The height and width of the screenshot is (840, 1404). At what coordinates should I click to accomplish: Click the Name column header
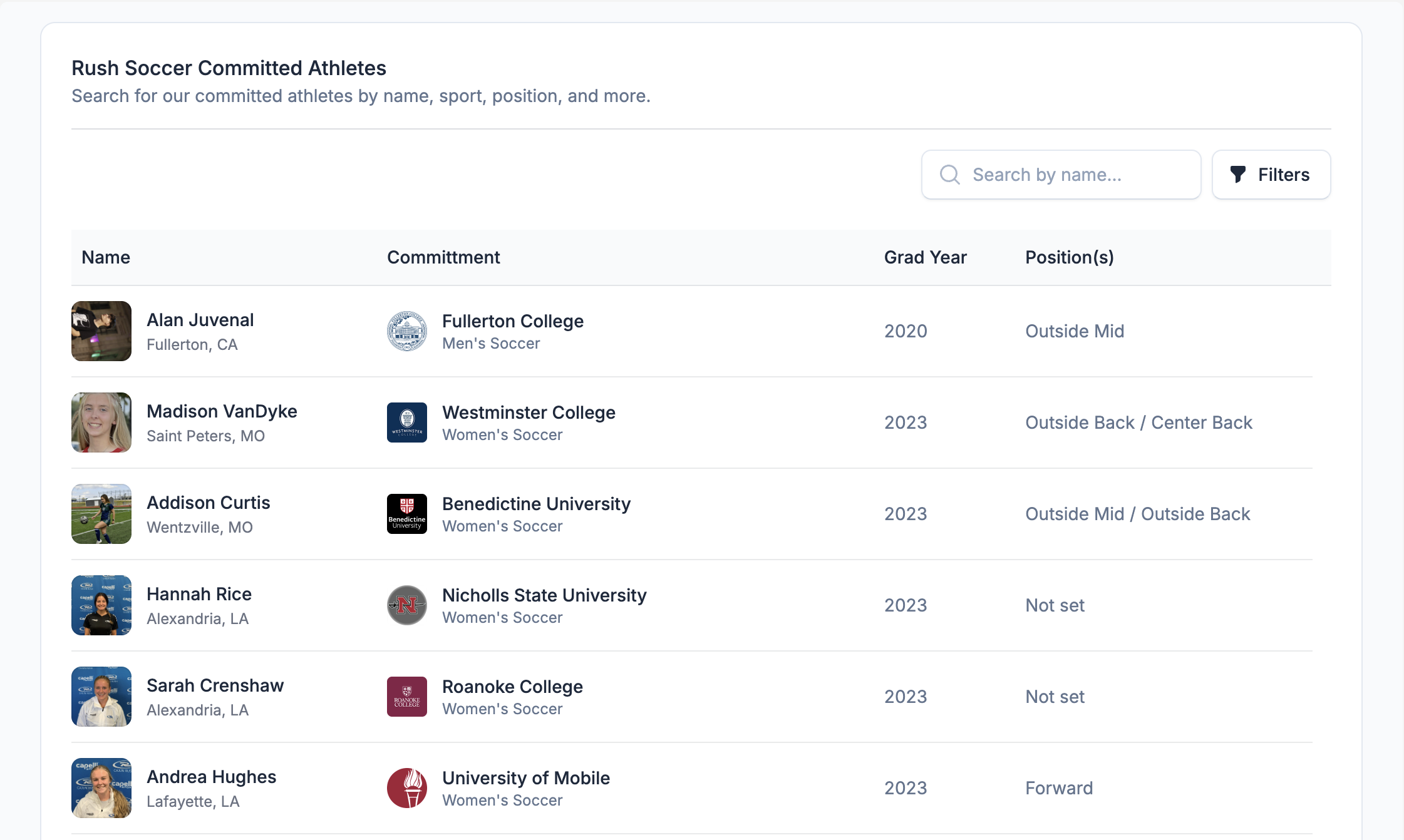coord(106,257)
